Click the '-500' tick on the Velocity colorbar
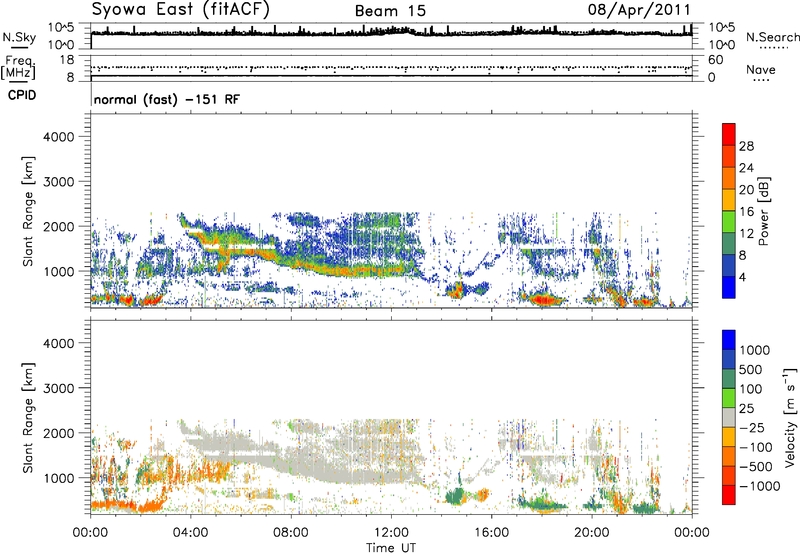The width and height of the screenshot is (800, 554). pyautogui.click(x=755, y=466)
